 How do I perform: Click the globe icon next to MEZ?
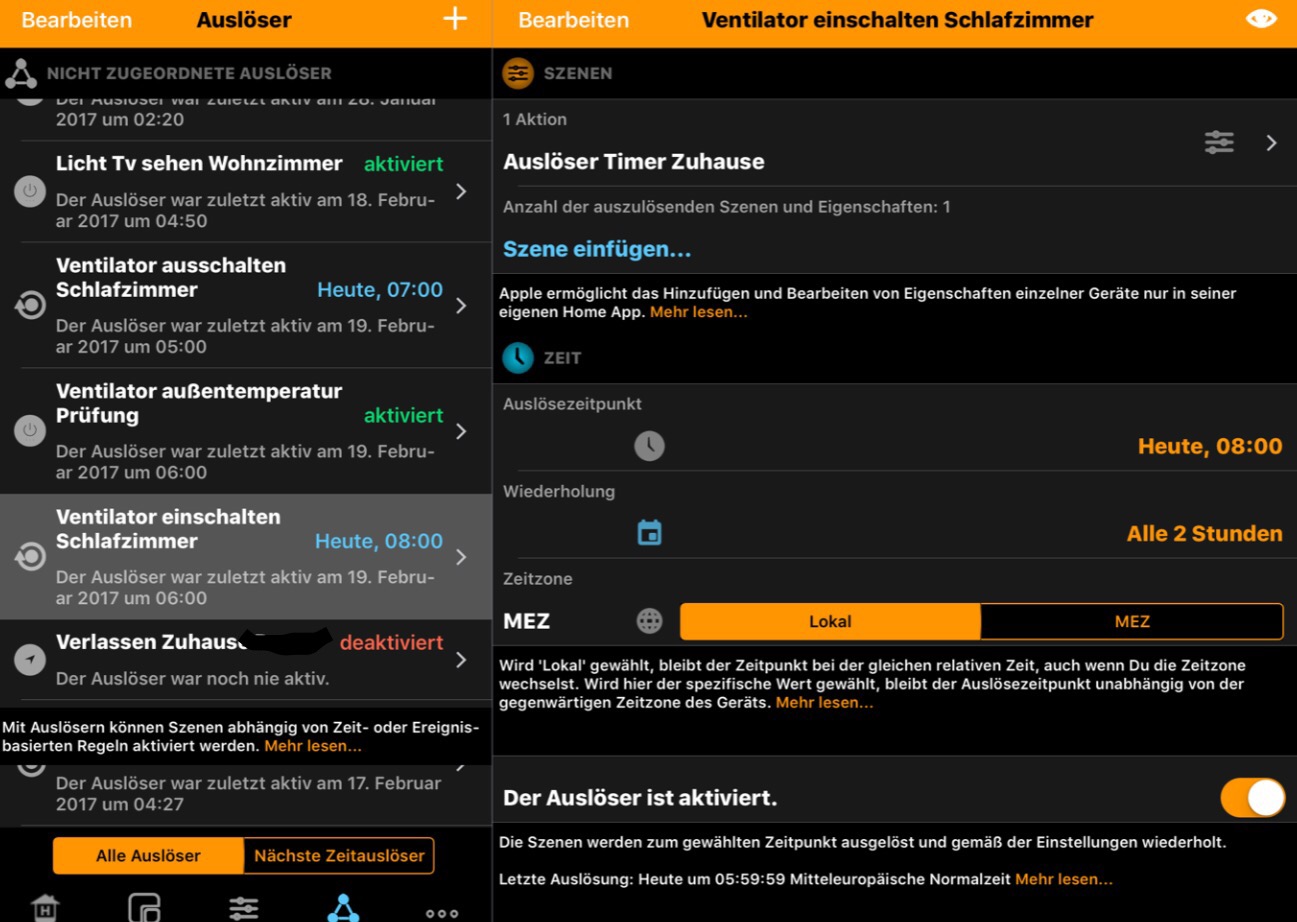point(649,621)
